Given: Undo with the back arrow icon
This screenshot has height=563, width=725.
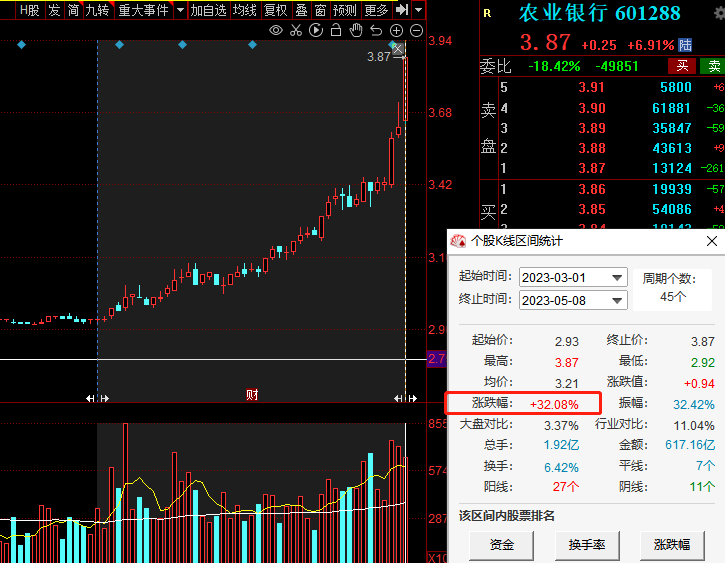Looking at the screenshot, I should pyautogui.click(x=376, y=31).
